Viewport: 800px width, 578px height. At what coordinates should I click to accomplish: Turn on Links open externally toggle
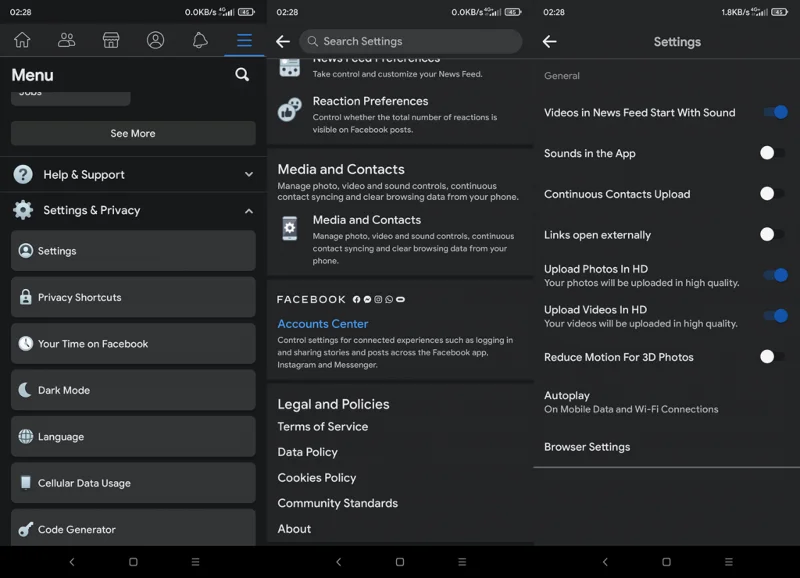pyautogui.click(x=772, y=234)
